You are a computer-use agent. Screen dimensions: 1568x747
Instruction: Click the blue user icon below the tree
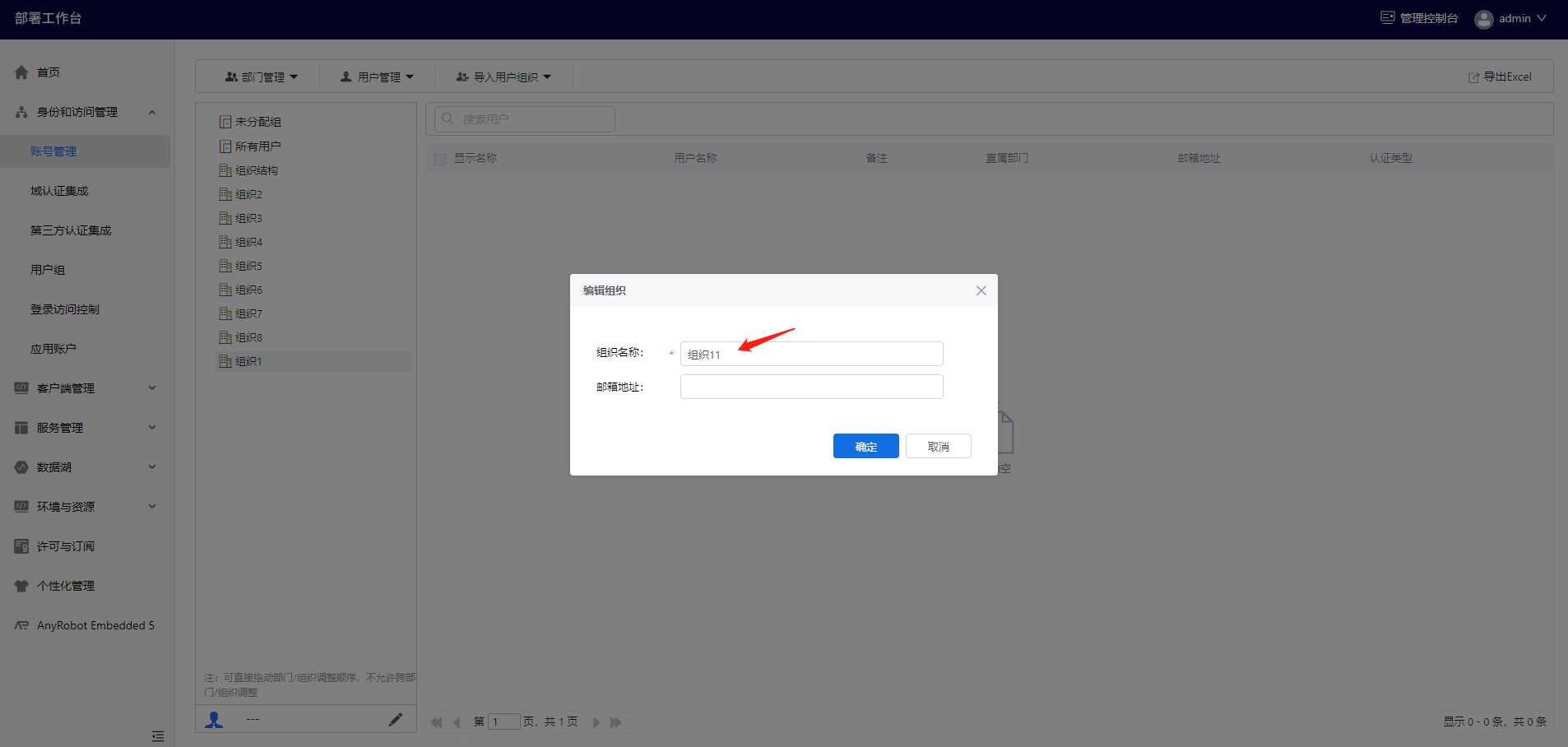[x=214, y=719]
